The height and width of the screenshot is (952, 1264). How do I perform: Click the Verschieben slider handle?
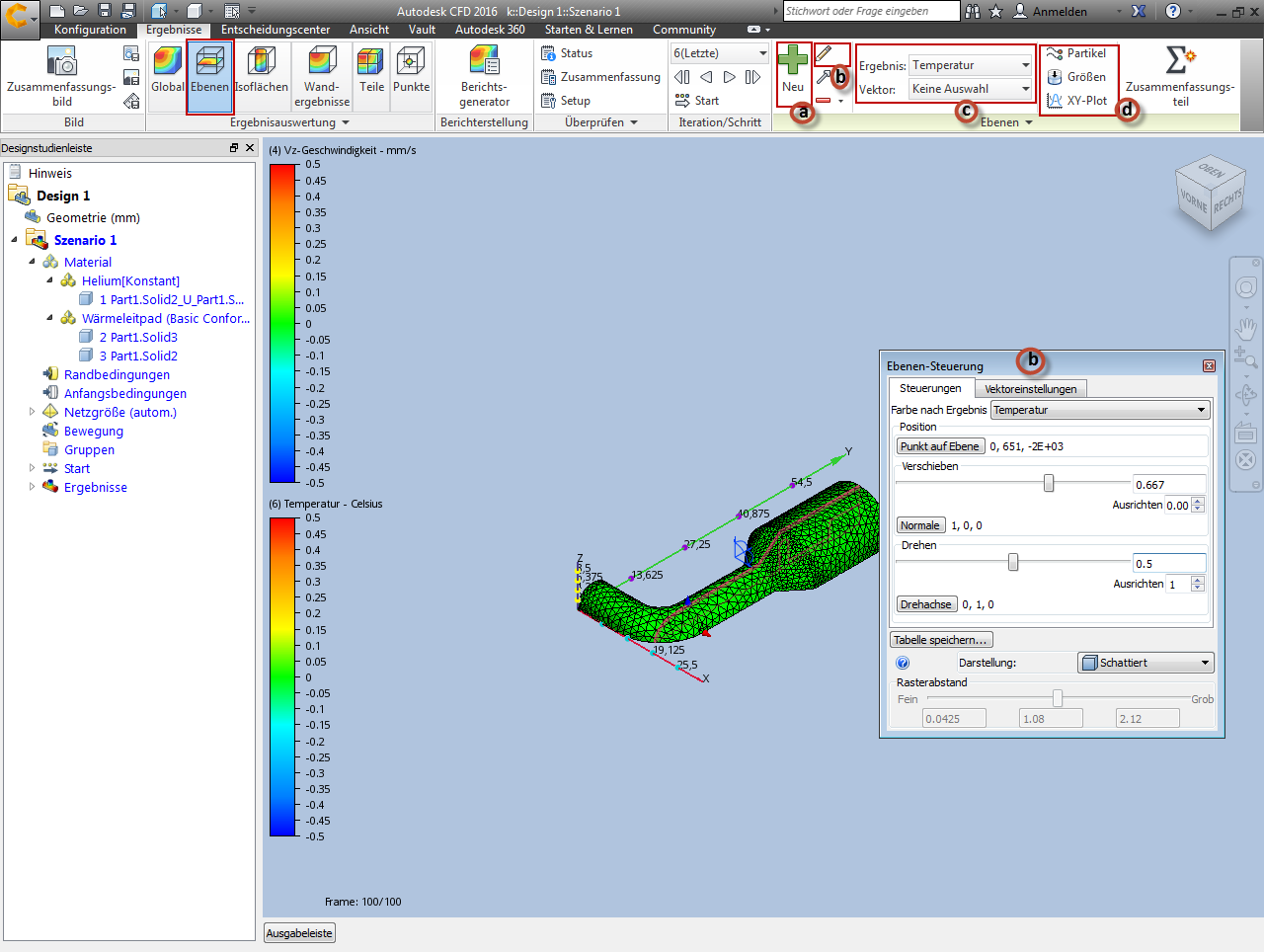(1049, 483)
